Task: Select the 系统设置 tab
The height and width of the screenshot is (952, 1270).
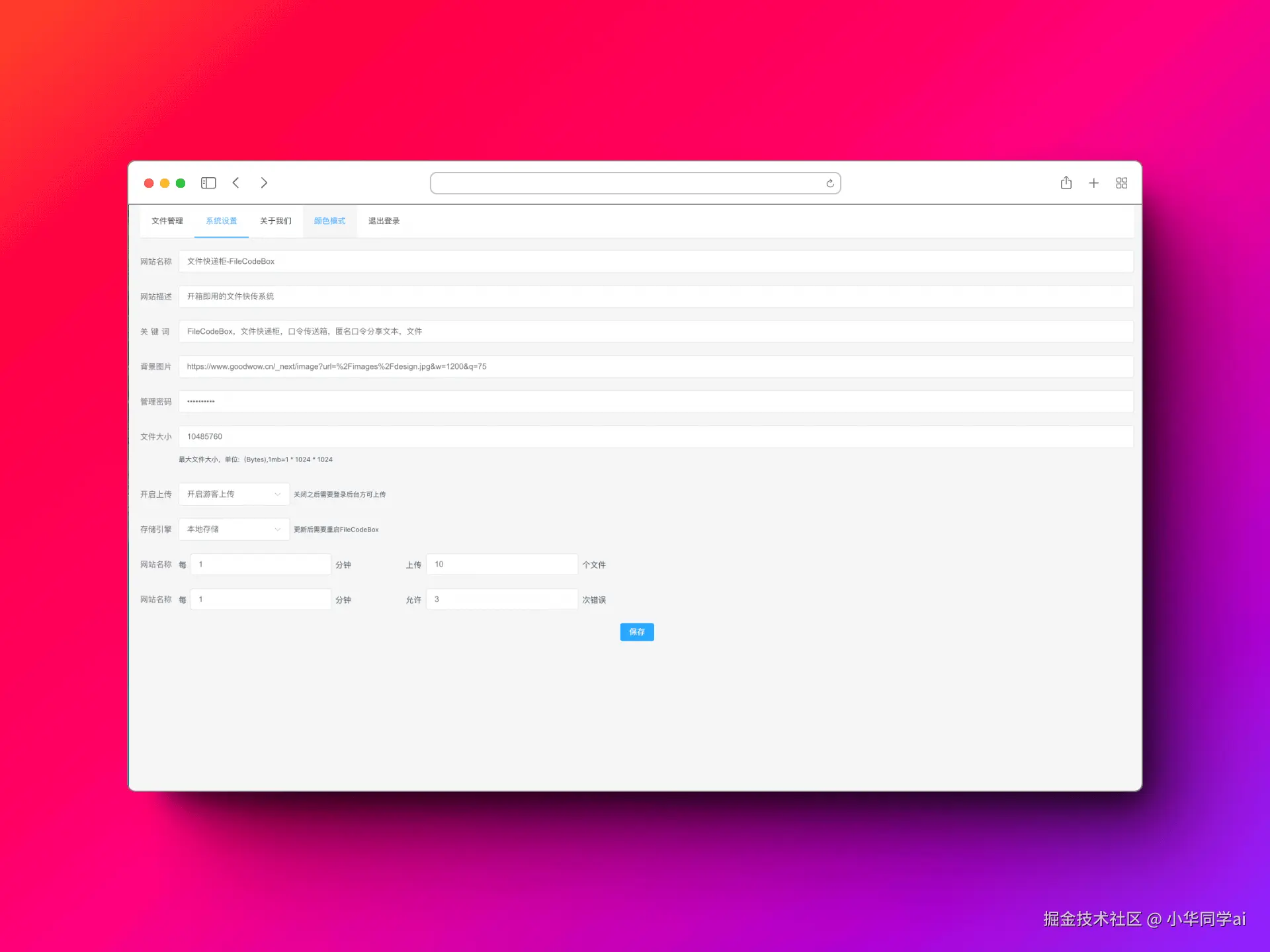Action: (x=221, y=221)
